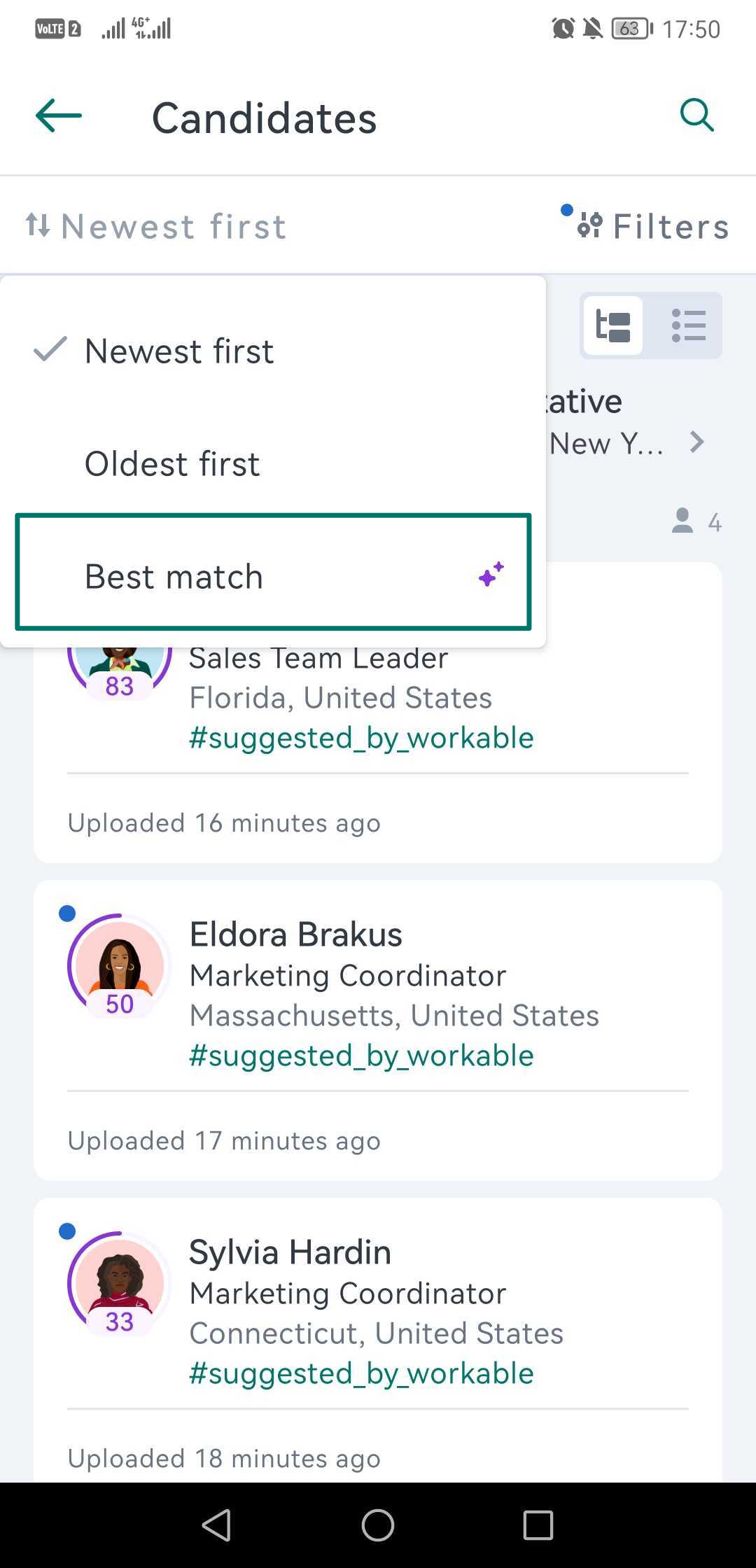Screen dimensions: 756x1568
Task: Tap the back arrow icon
Action: click(59, 115)
